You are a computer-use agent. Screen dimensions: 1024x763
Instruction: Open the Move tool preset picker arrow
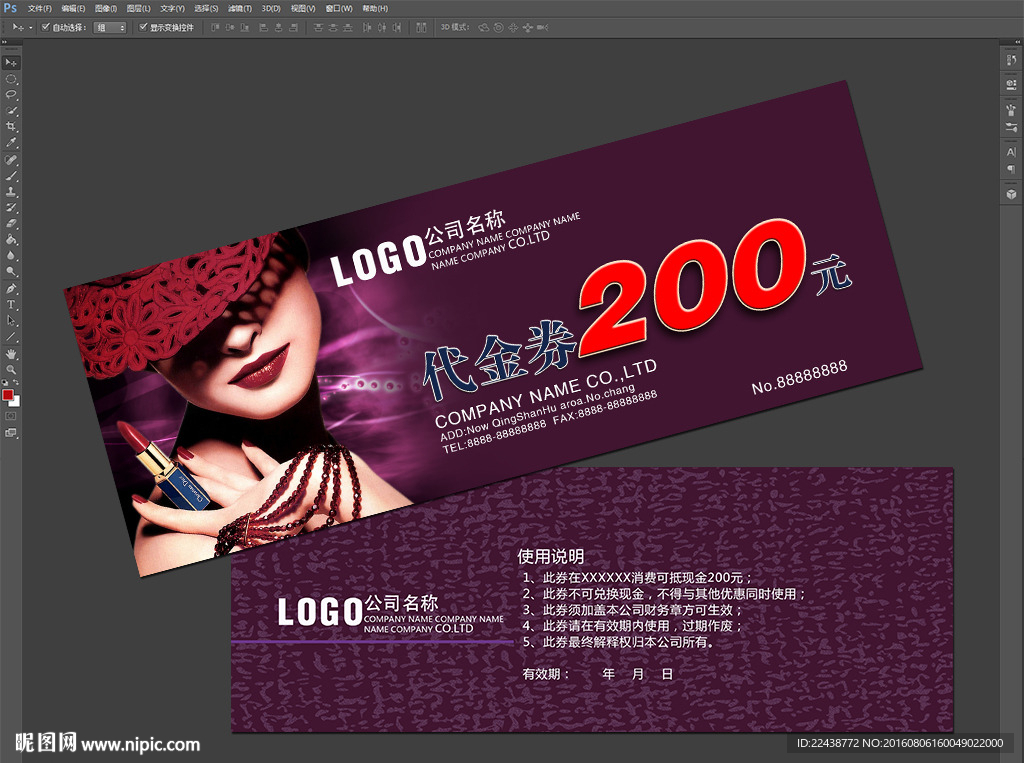pyautogui.click(x=31, y=28)
